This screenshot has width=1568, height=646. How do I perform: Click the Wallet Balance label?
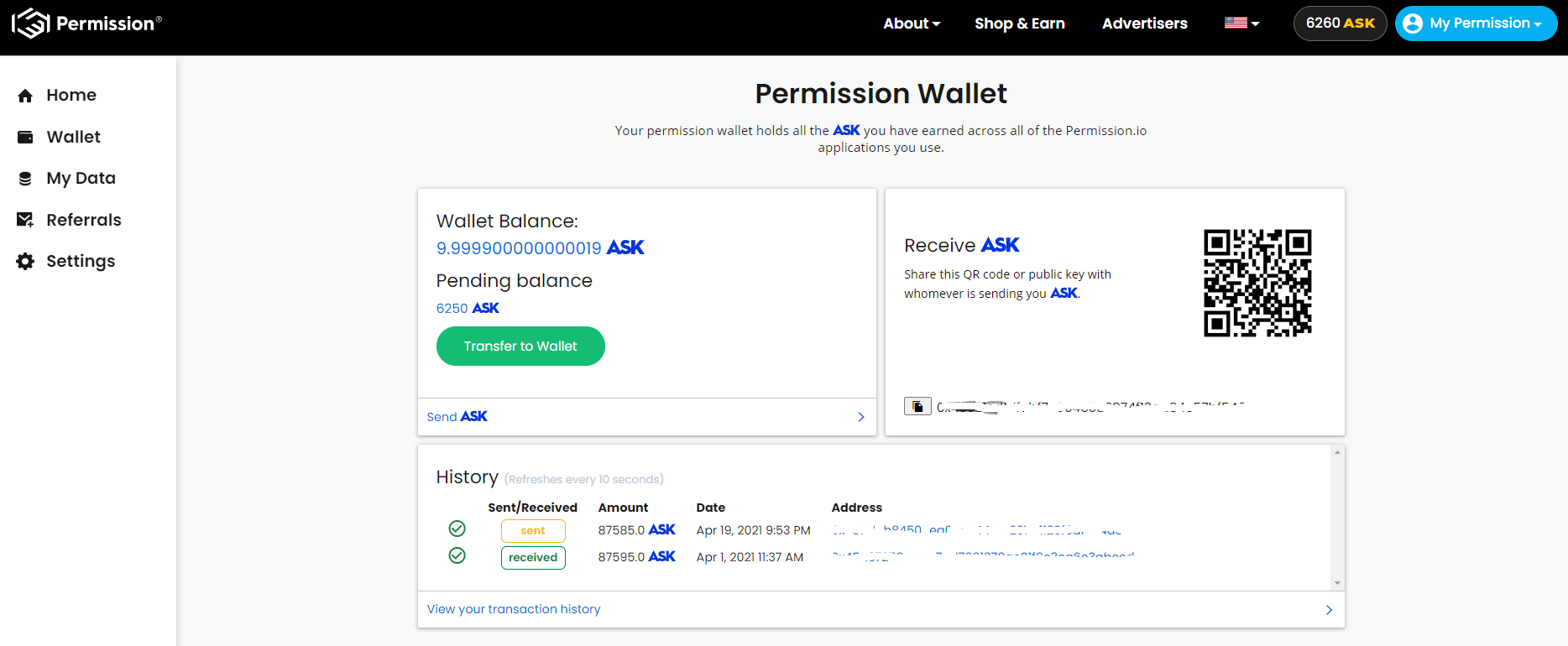(507, 221)
